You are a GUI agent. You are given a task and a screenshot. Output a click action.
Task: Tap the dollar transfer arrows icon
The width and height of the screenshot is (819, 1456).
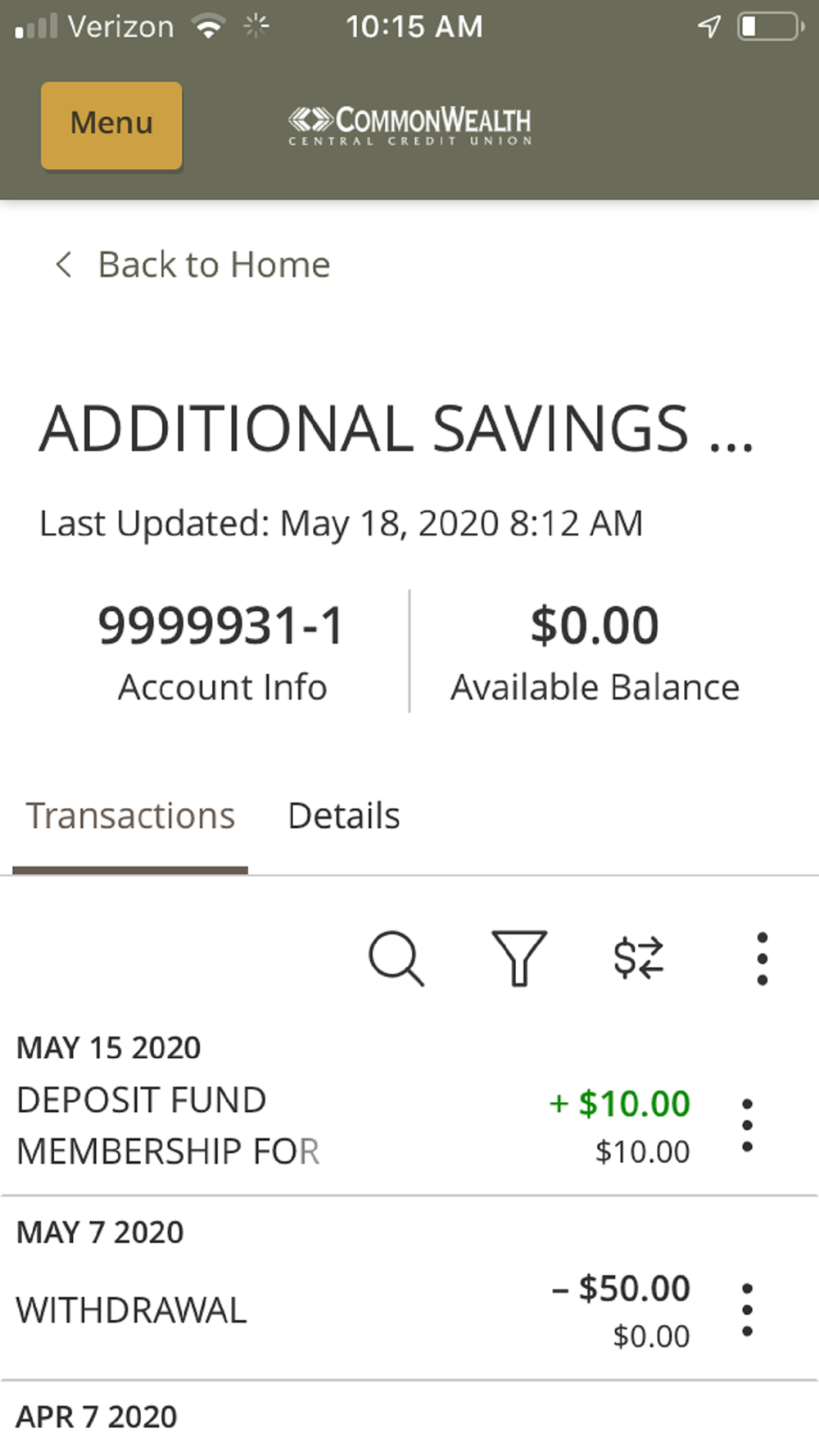click(639, 957)
